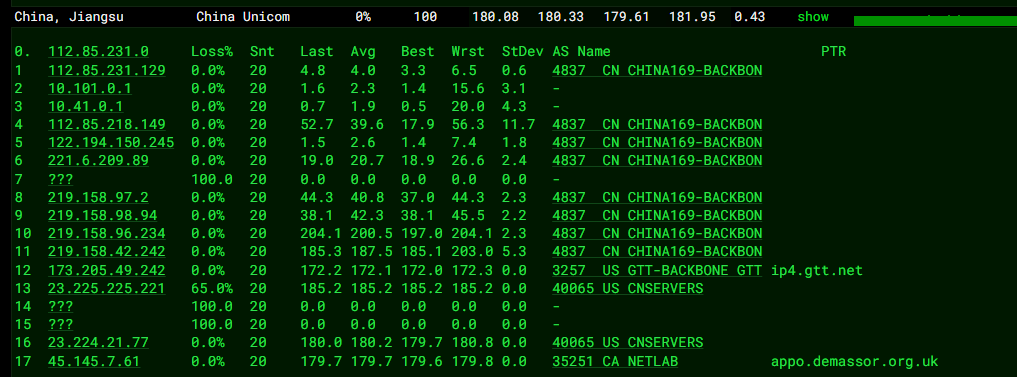
Task: Click the 20.0 worst value on hop 3
Action: (468, 106)
